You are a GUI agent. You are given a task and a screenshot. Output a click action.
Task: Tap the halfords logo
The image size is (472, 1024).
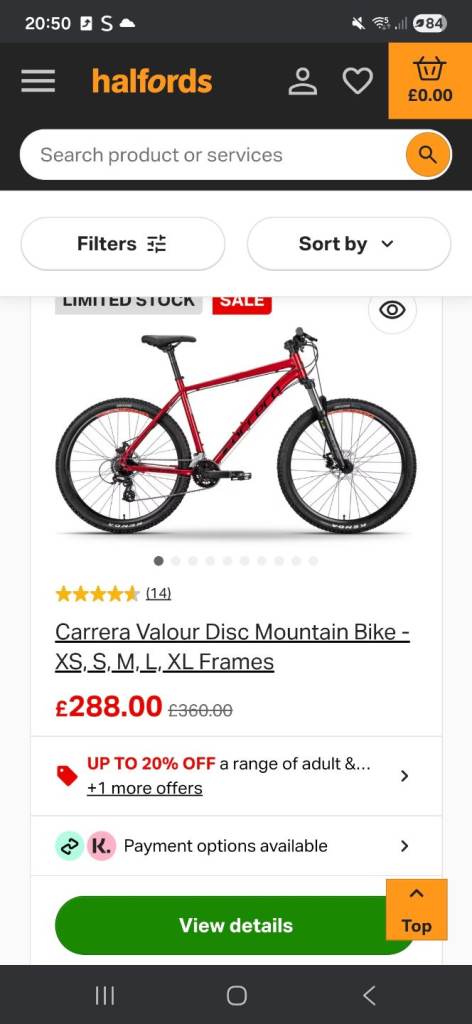click(152, 81)
